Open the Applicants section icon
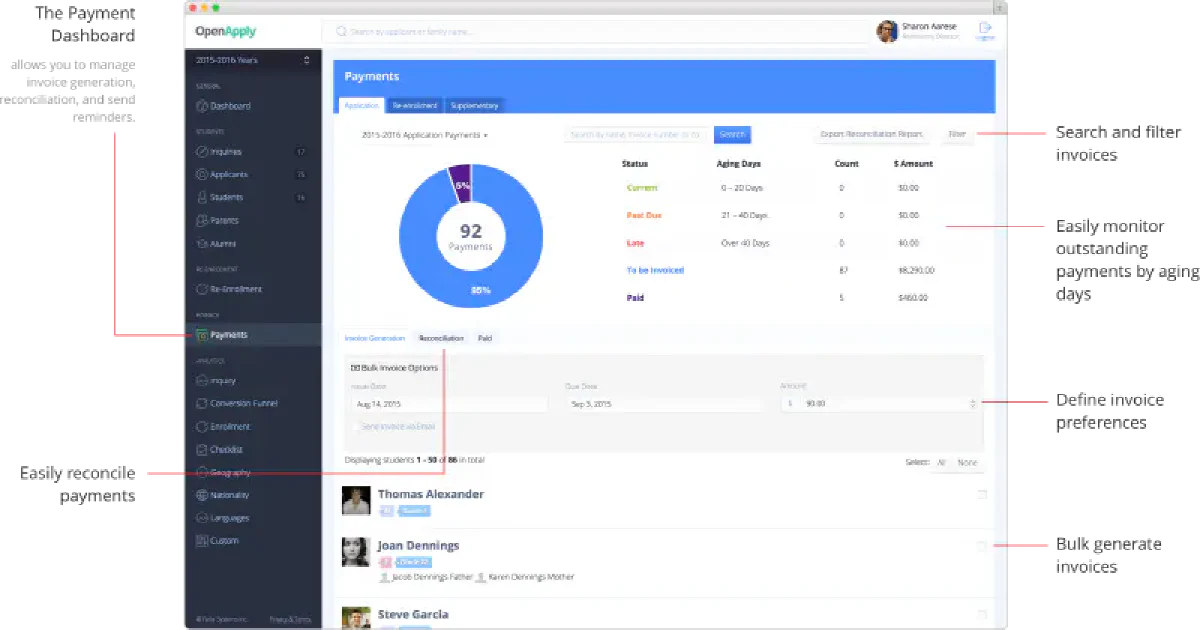The image size is (1200, 630). tap(203, 174)
